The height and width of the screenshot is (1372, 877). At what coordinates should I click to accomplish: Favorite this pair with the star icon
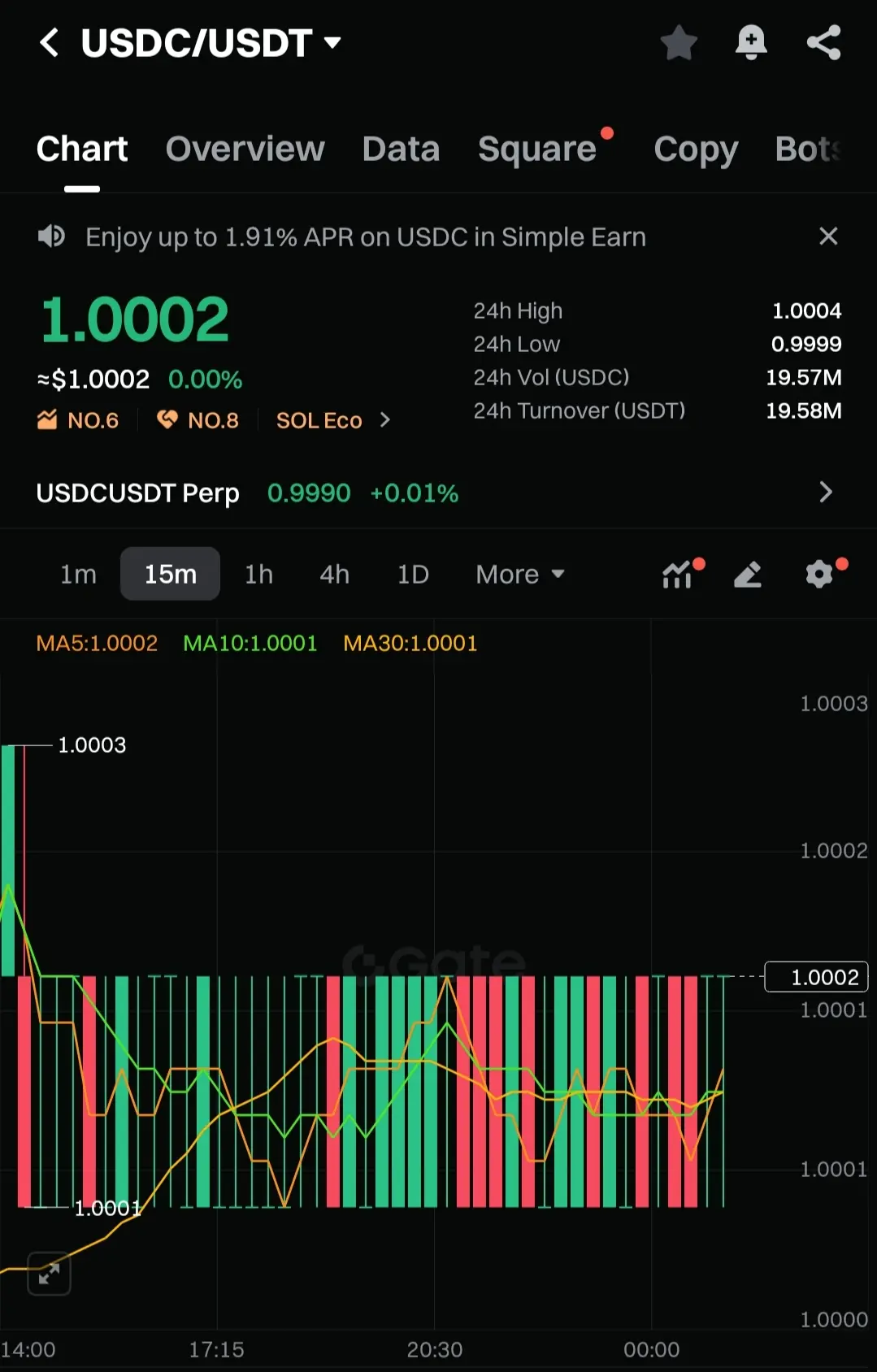679,42
